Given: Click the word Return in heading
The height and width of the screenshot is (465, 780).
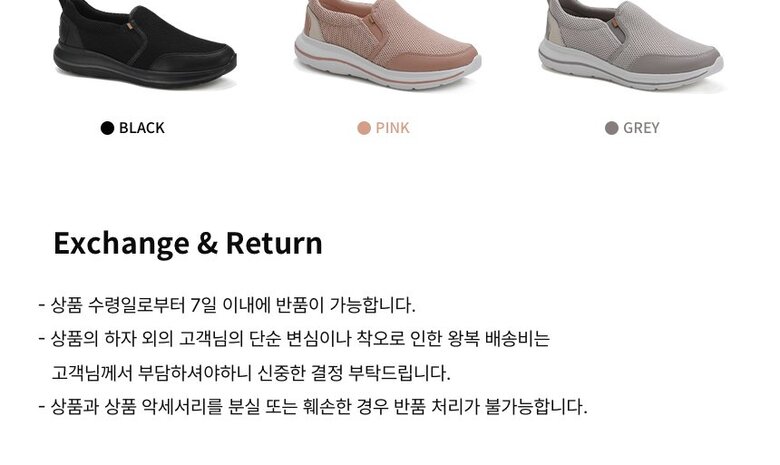Looking at the screenshot, I should click(274, 243).
